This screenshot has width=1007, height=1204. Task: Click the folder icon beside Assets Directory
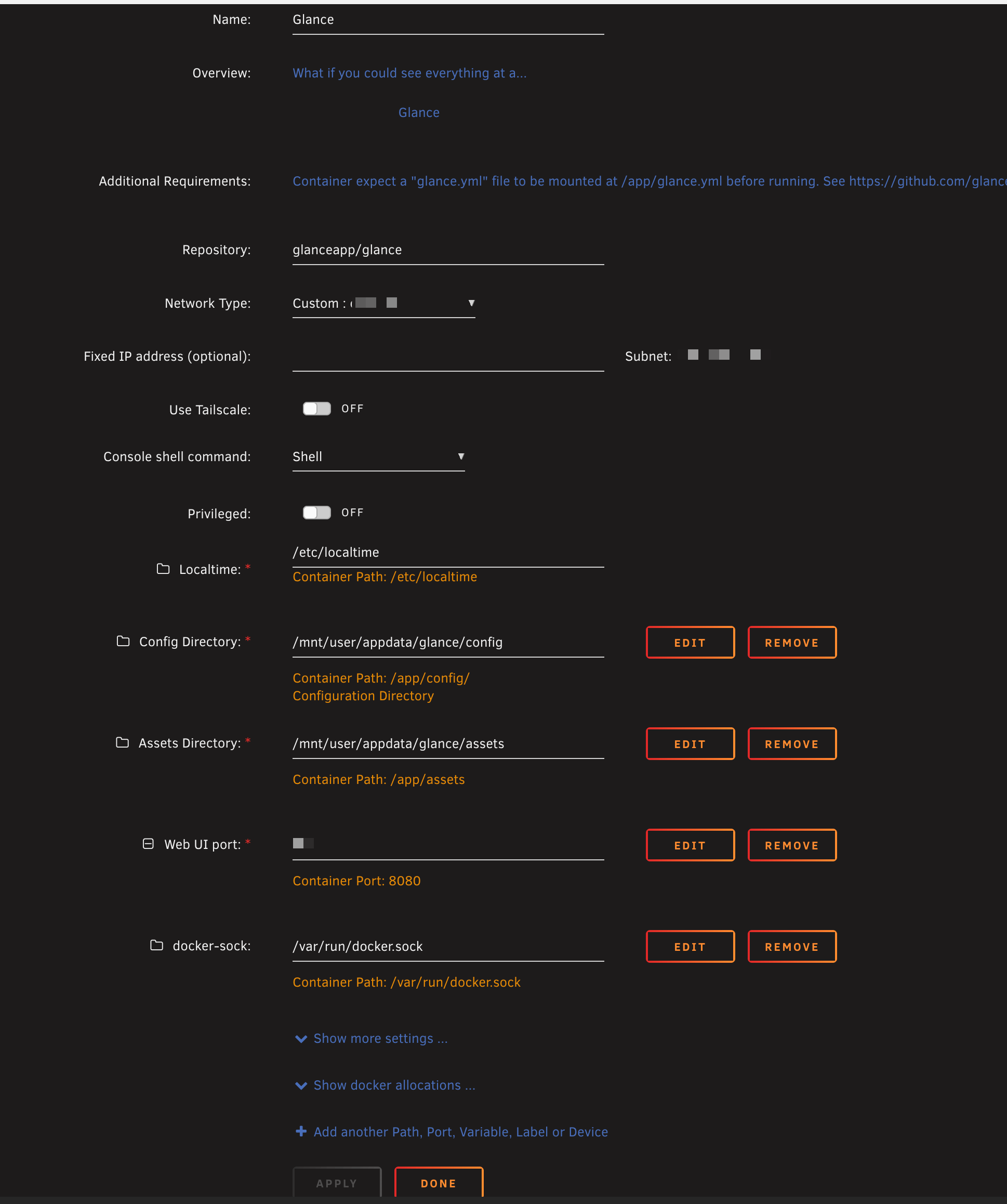(123, 742)
